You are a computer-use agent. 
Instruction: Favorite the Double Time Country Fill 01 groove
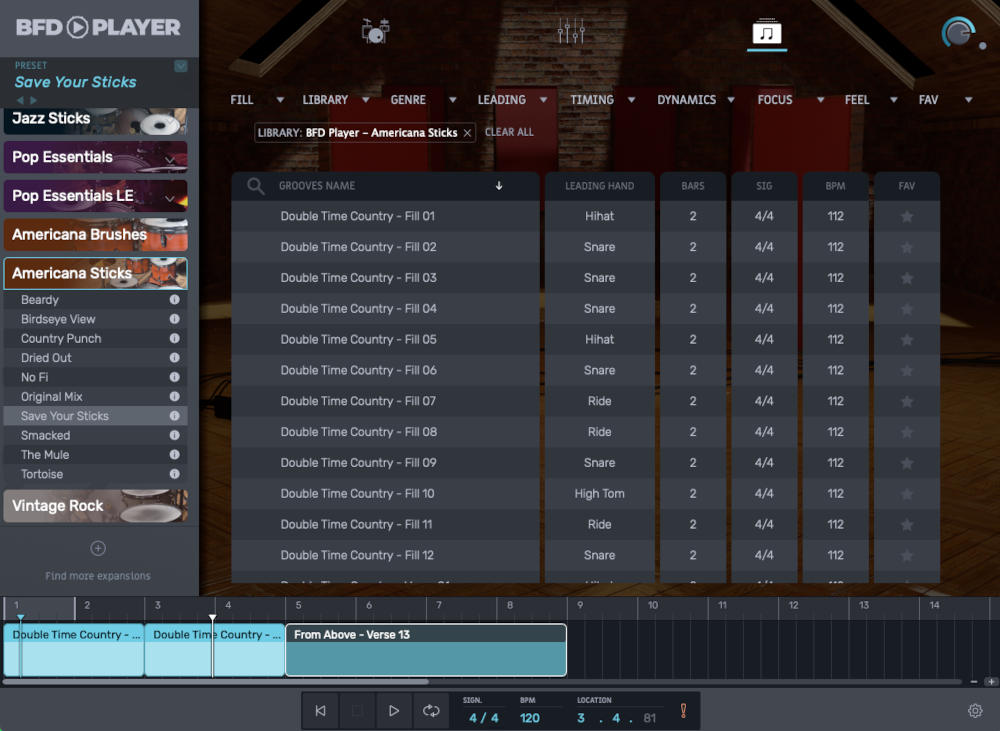[906, 216]
